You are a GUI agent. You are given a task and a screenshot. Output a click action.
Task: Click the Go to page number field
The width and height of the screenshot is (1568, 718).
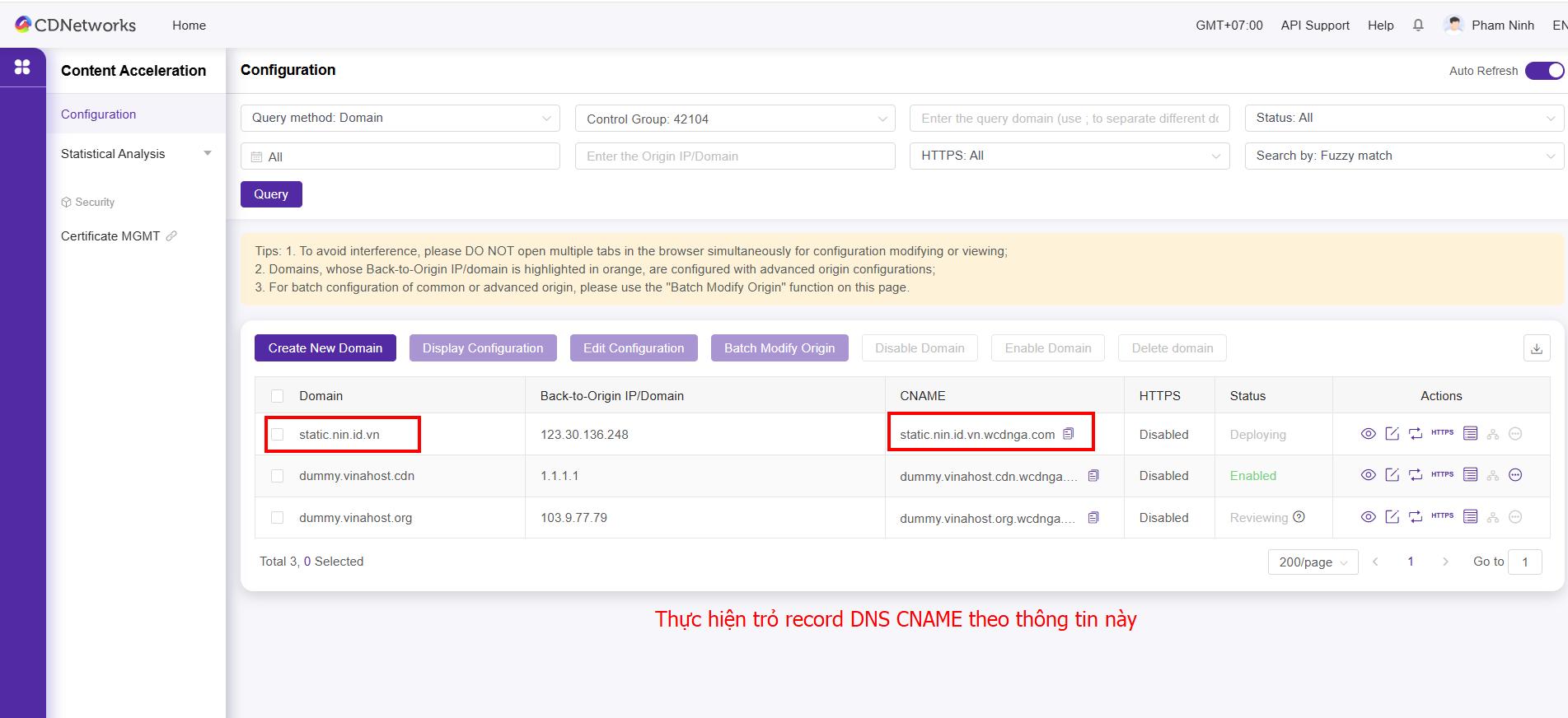point(1525,562)
